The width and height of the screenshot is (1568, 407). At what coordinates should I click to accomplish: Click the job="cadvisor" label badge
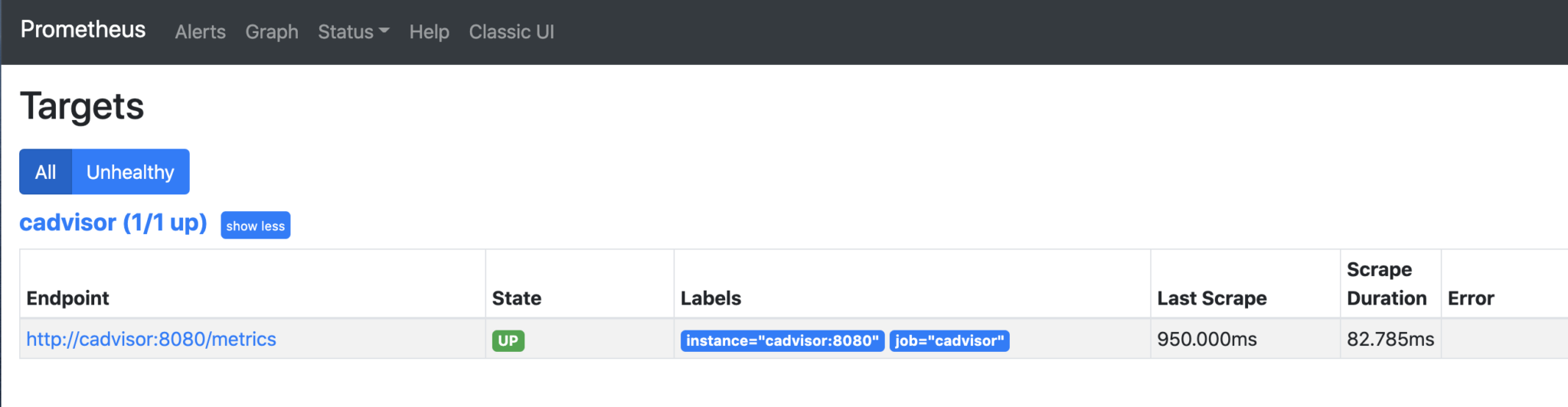pos(949,340)
